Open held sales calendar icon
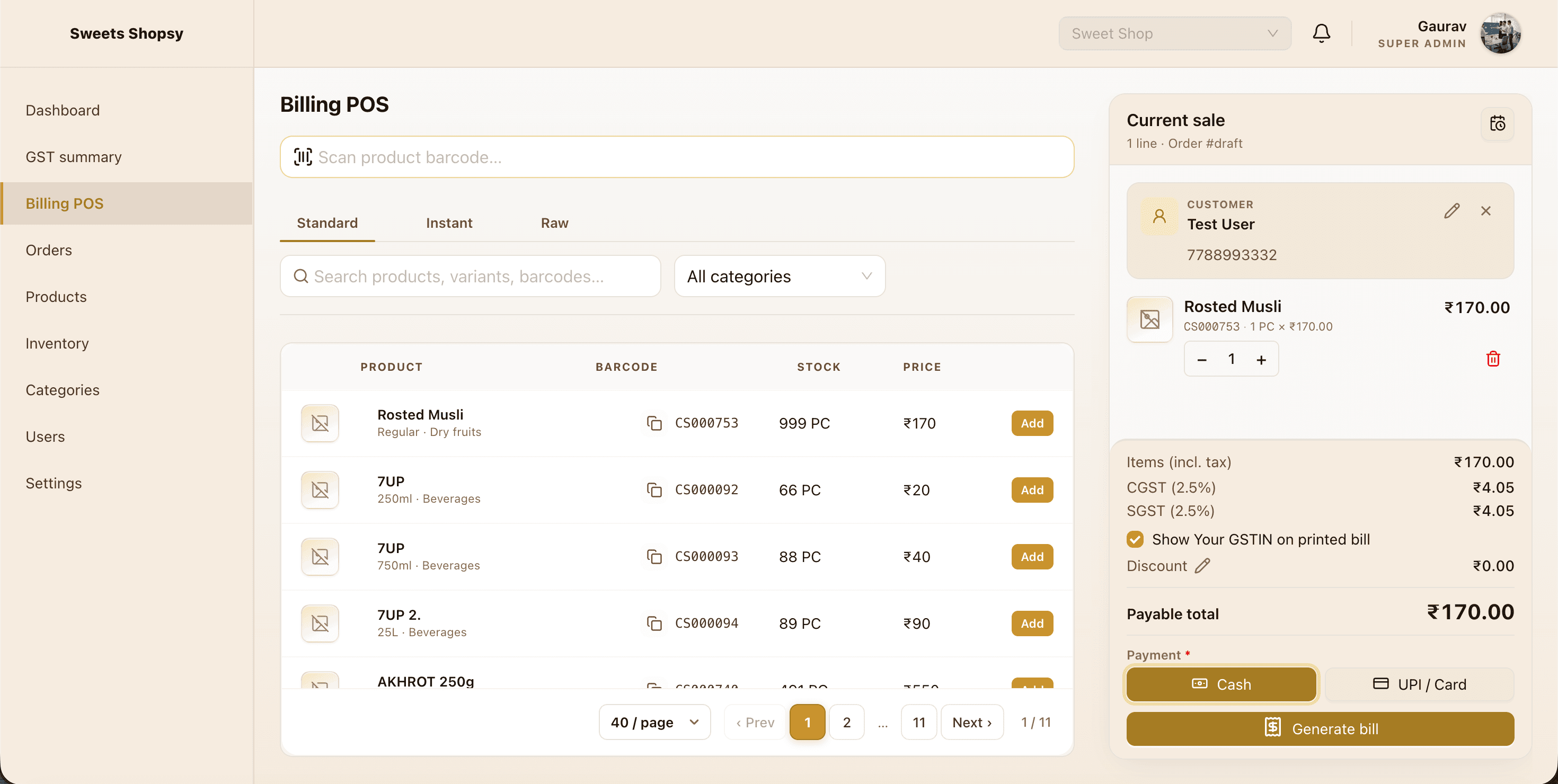Image resolution: width=1558 pixels, height=784 pixels. click(x=1497, y=124)
